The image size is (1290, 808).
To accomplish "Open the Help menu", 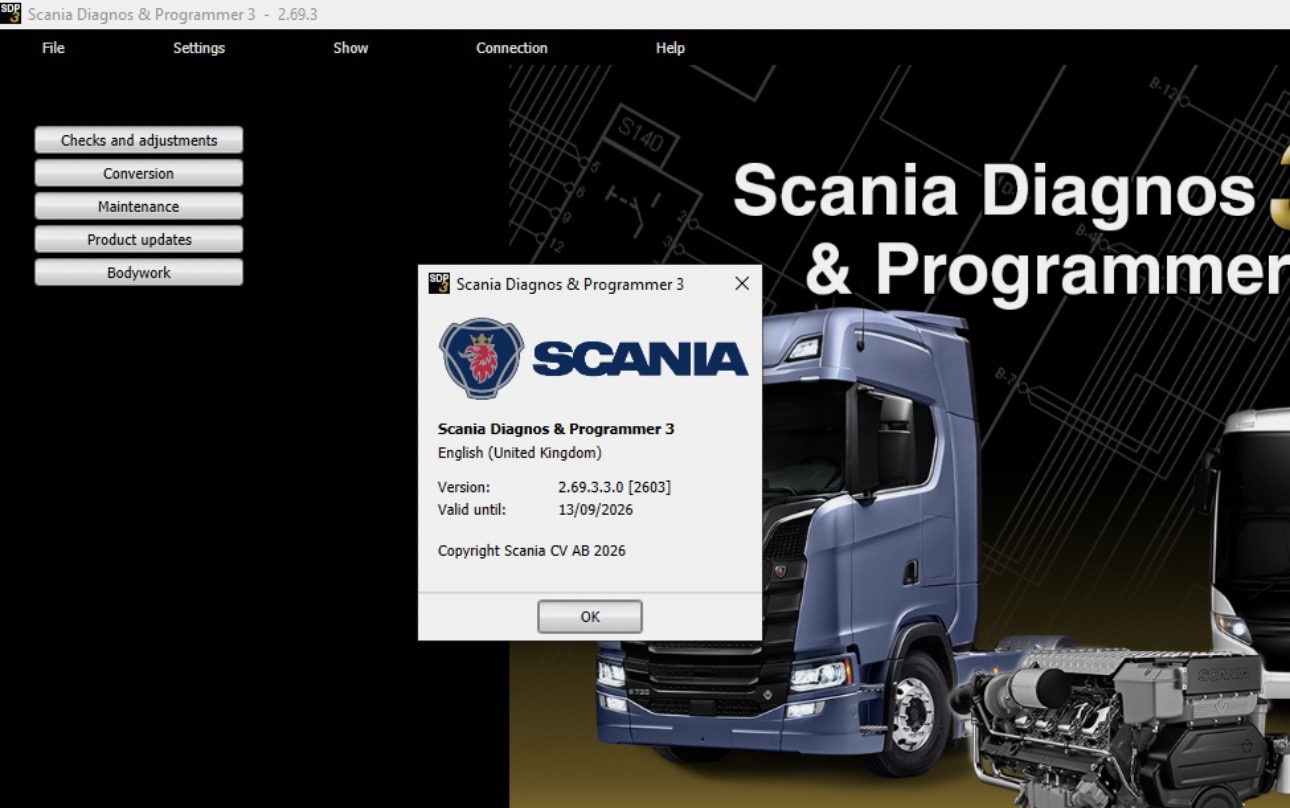I will (670, 48).
